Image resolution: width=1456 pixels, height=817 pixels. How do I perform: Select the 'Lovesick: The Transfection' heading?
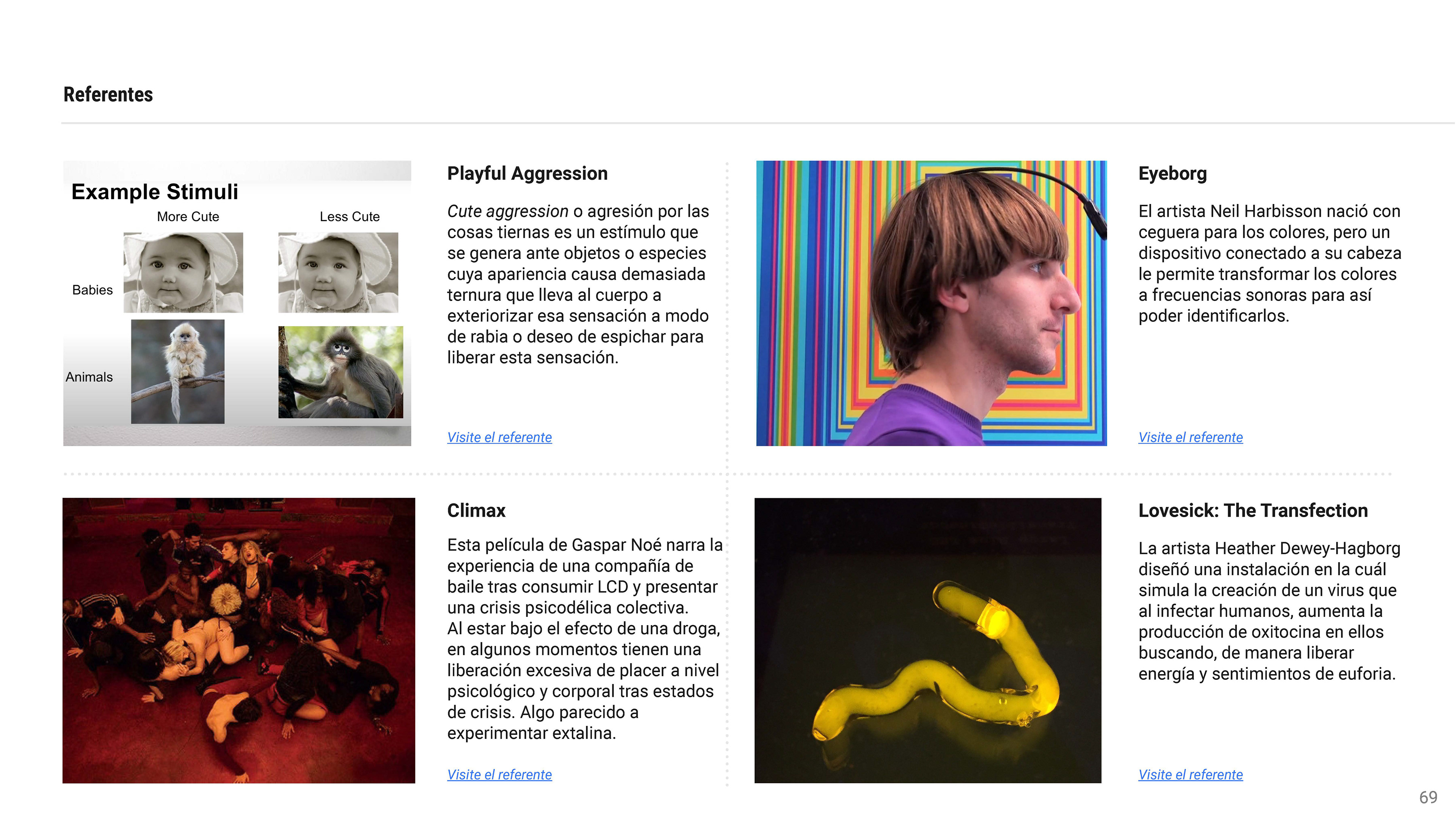point(1252,510)
